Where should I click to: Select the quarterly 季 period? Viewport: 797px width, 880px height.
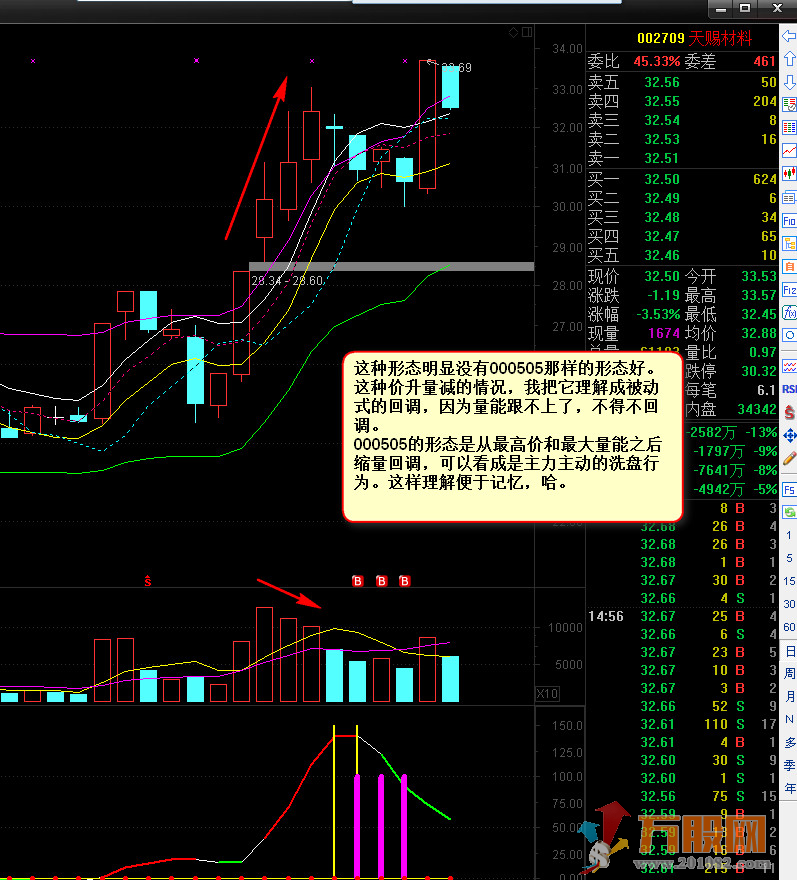[x=790, y=766]
